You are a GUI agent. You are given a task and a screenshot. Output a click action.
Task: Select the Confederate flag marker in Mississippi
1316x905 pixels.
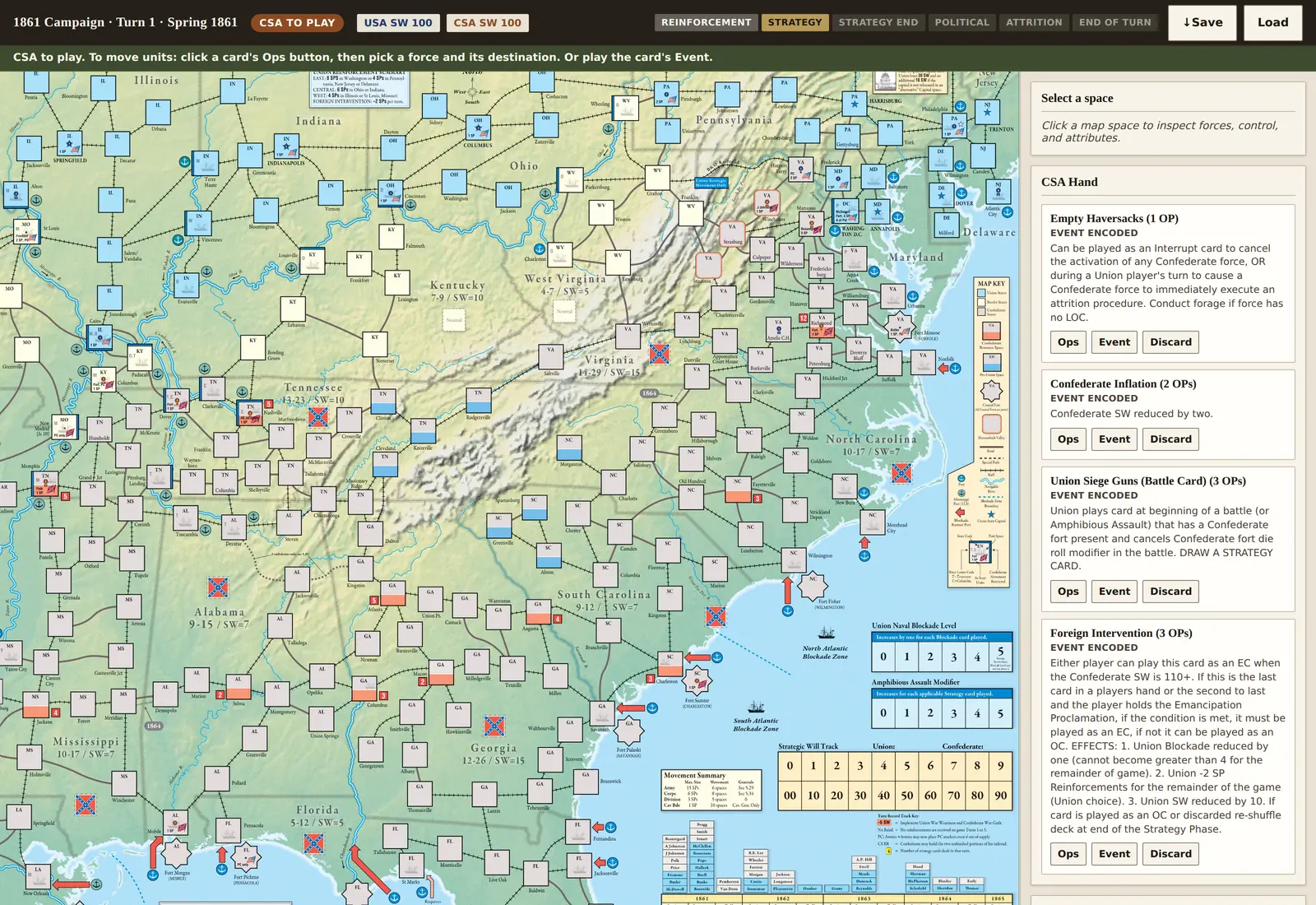(86, 805)
